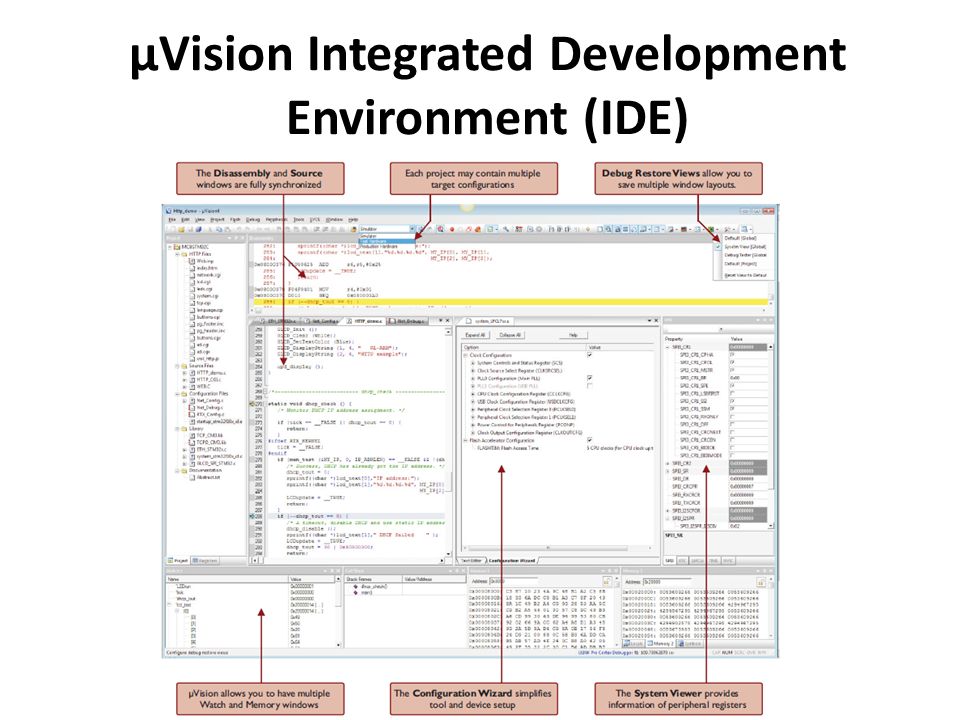960x720 pixels.
Task: Open the File menu
Action: pyautogui.click(x=172, y=219)
